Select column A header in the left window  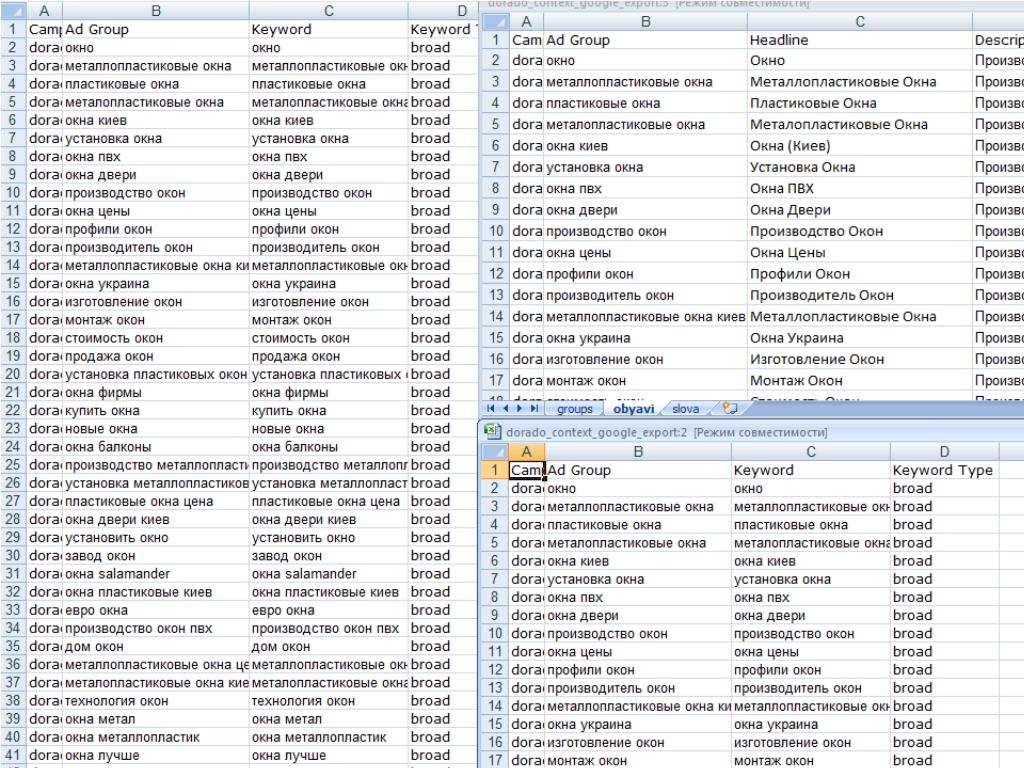coord(44,11)
